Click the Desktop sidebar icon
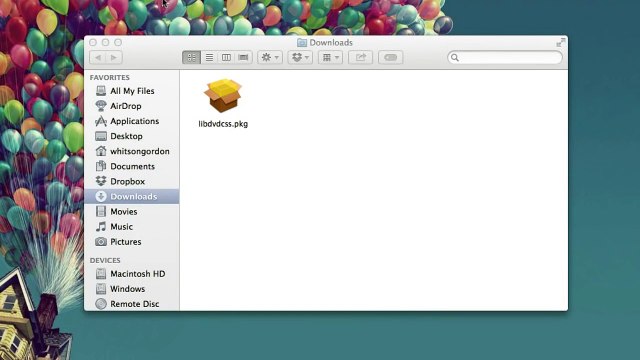This screenshot has height=360, width=640. coord(101,136)
